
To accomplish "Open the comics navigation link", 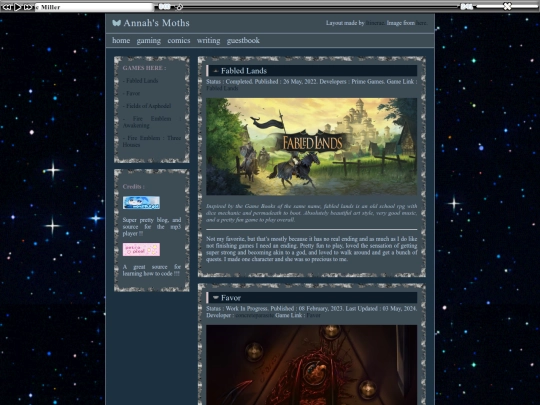I will (179, 40).
